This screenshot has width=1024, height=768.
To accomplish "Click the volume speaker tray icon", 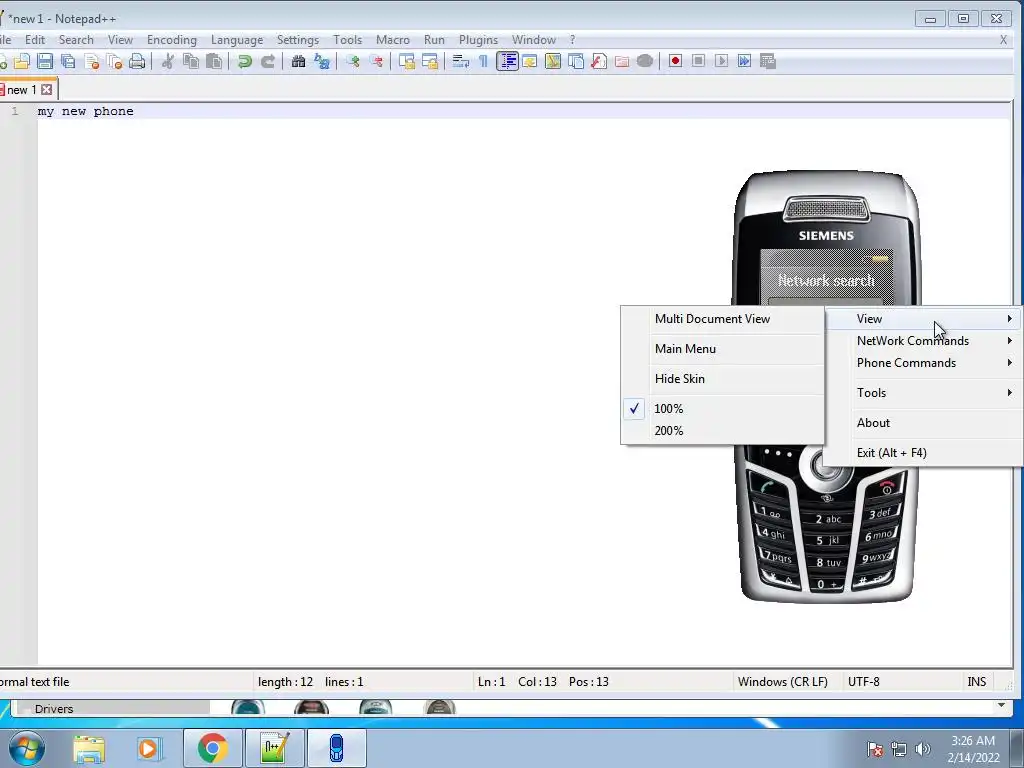I will point(922,749).
